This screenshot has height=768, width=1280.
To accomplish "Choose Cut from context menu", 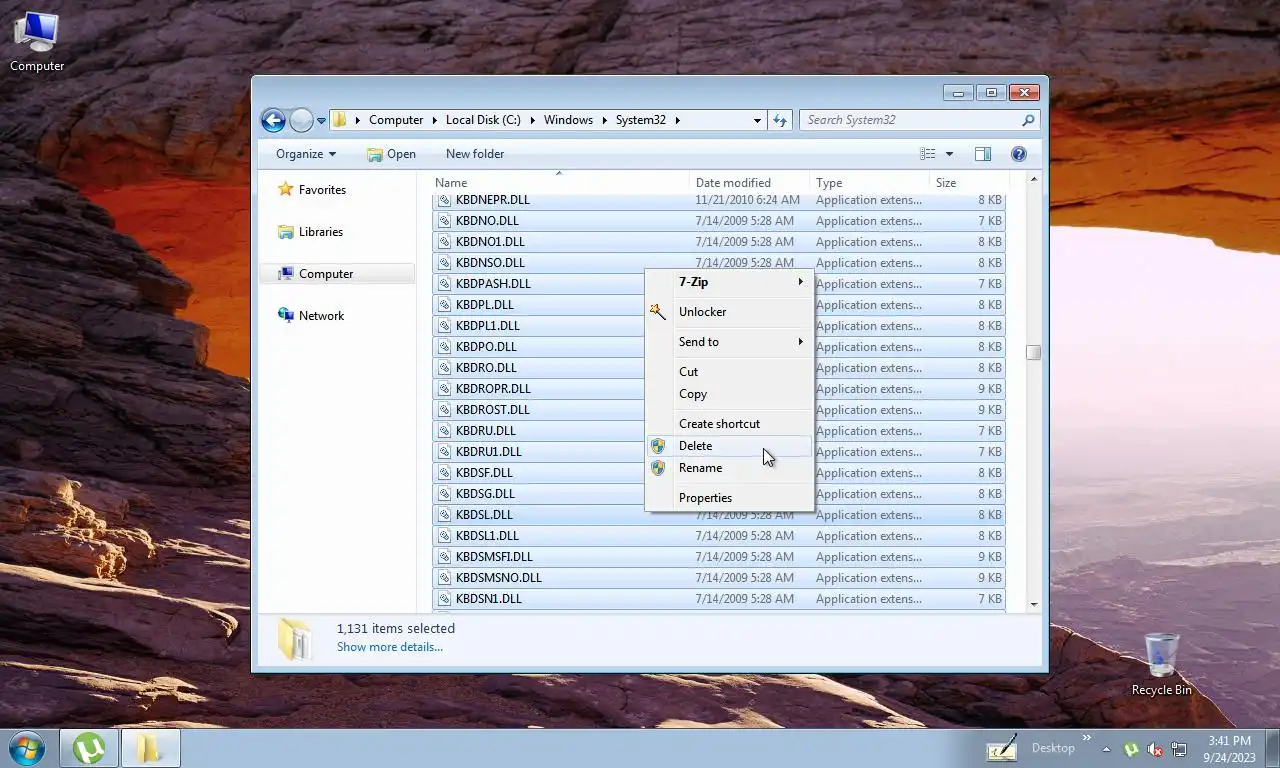I will [729, 372].
